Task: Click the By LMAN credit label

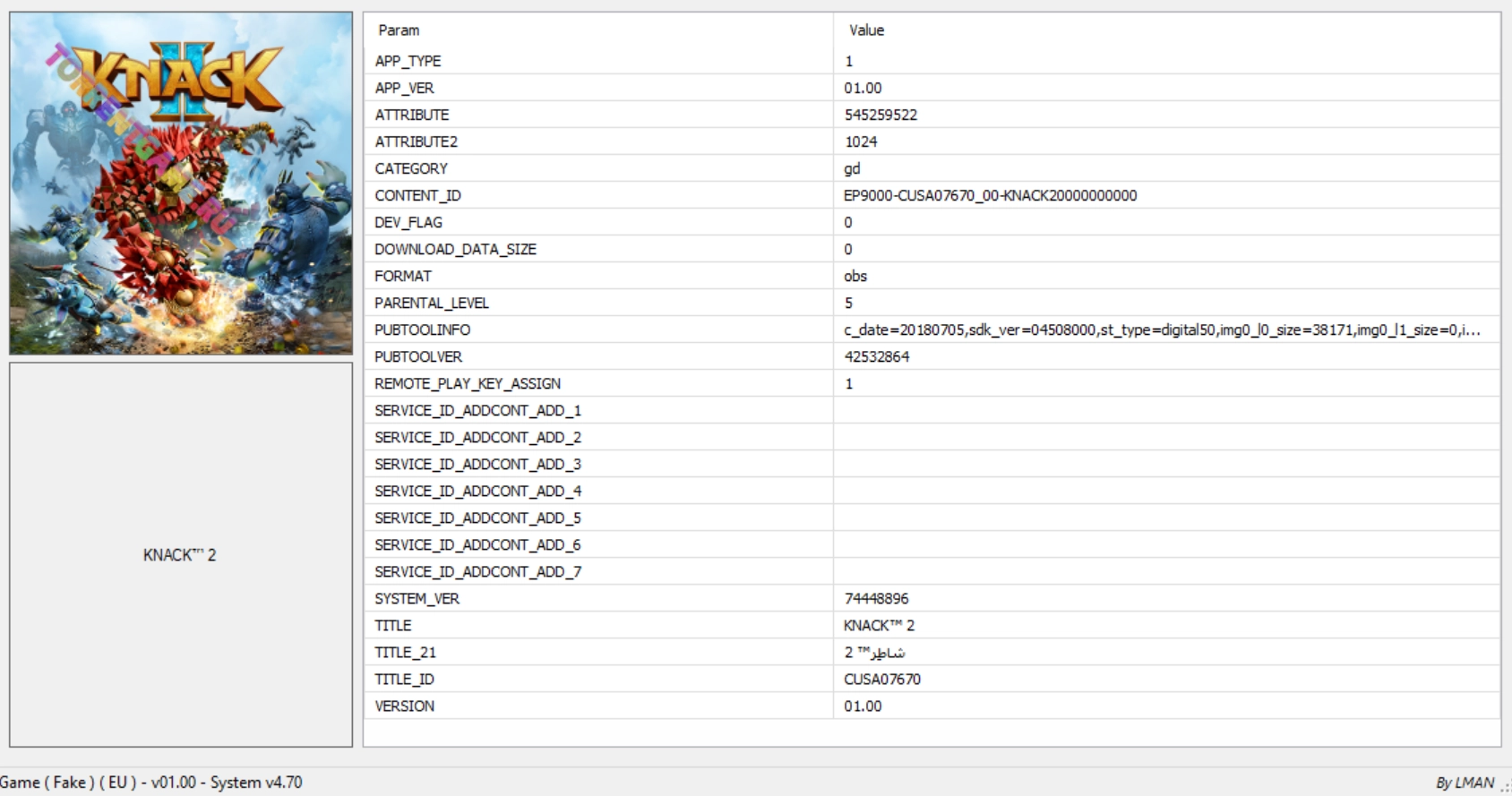Action: point(1465,783)
